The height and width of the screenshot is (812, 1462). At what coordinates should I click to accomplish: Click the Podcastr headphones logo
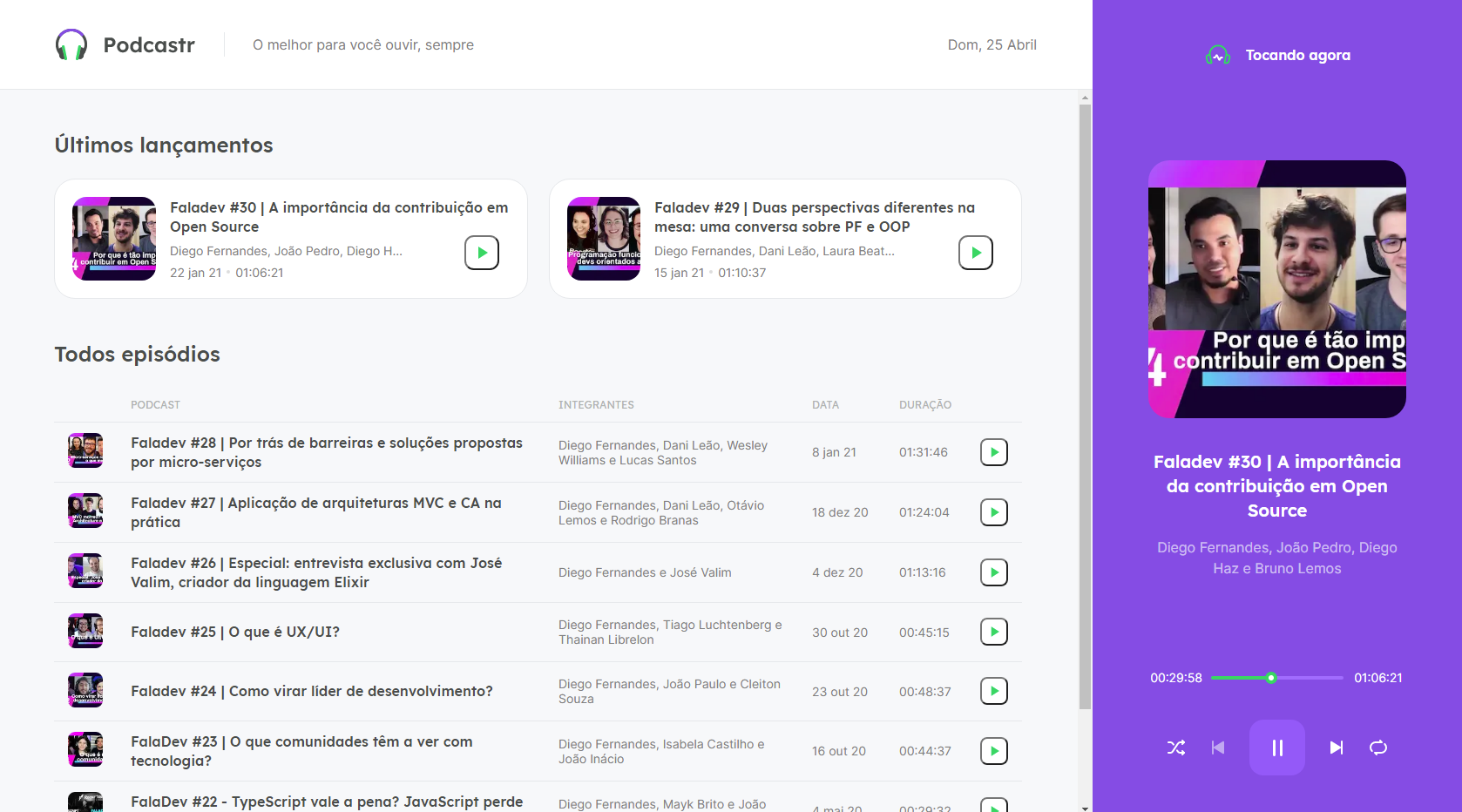(x=71, y=44)
